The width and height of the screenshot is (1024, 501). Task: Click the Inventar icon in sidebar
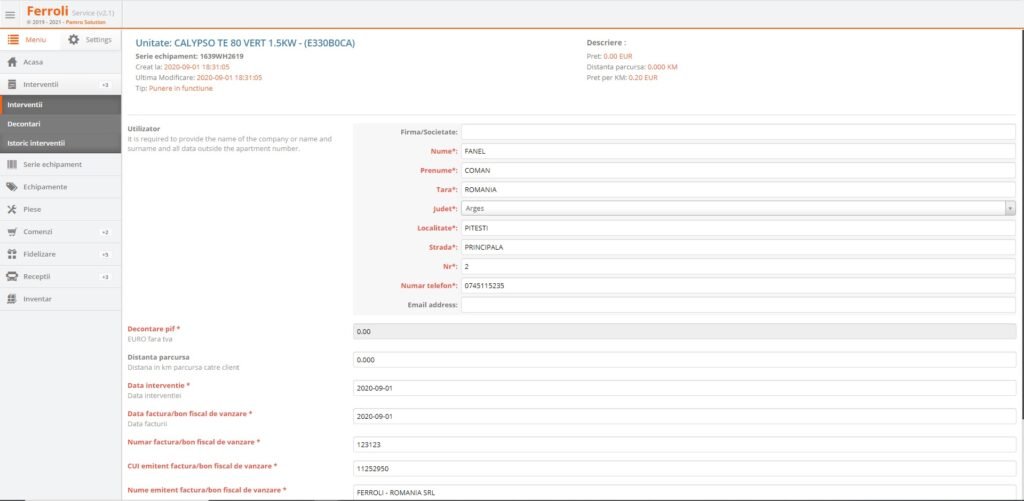tap(12, 299)
